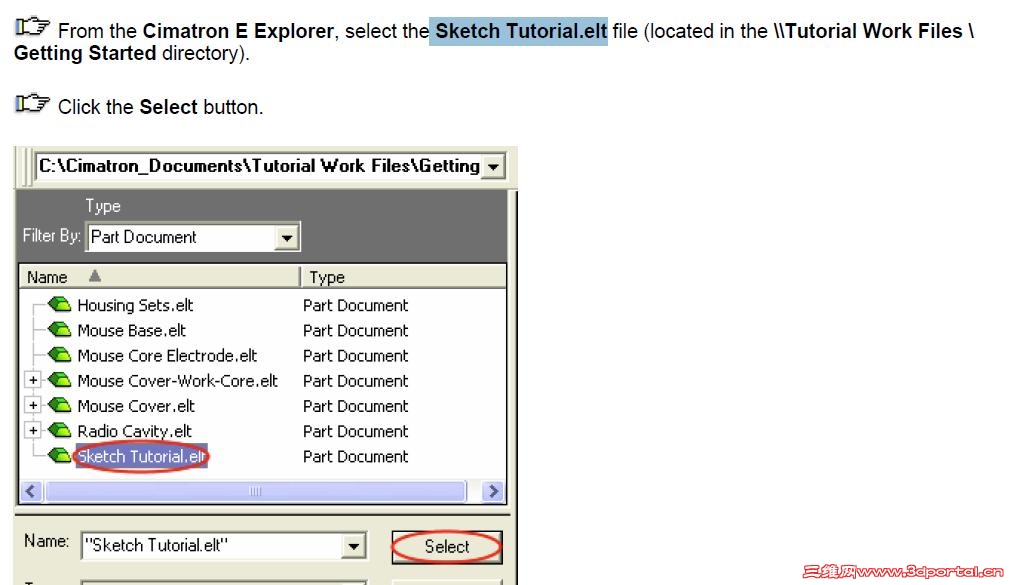Click the horizontal scrollbar right arrow
The image size is (1023, 585).
493,491
